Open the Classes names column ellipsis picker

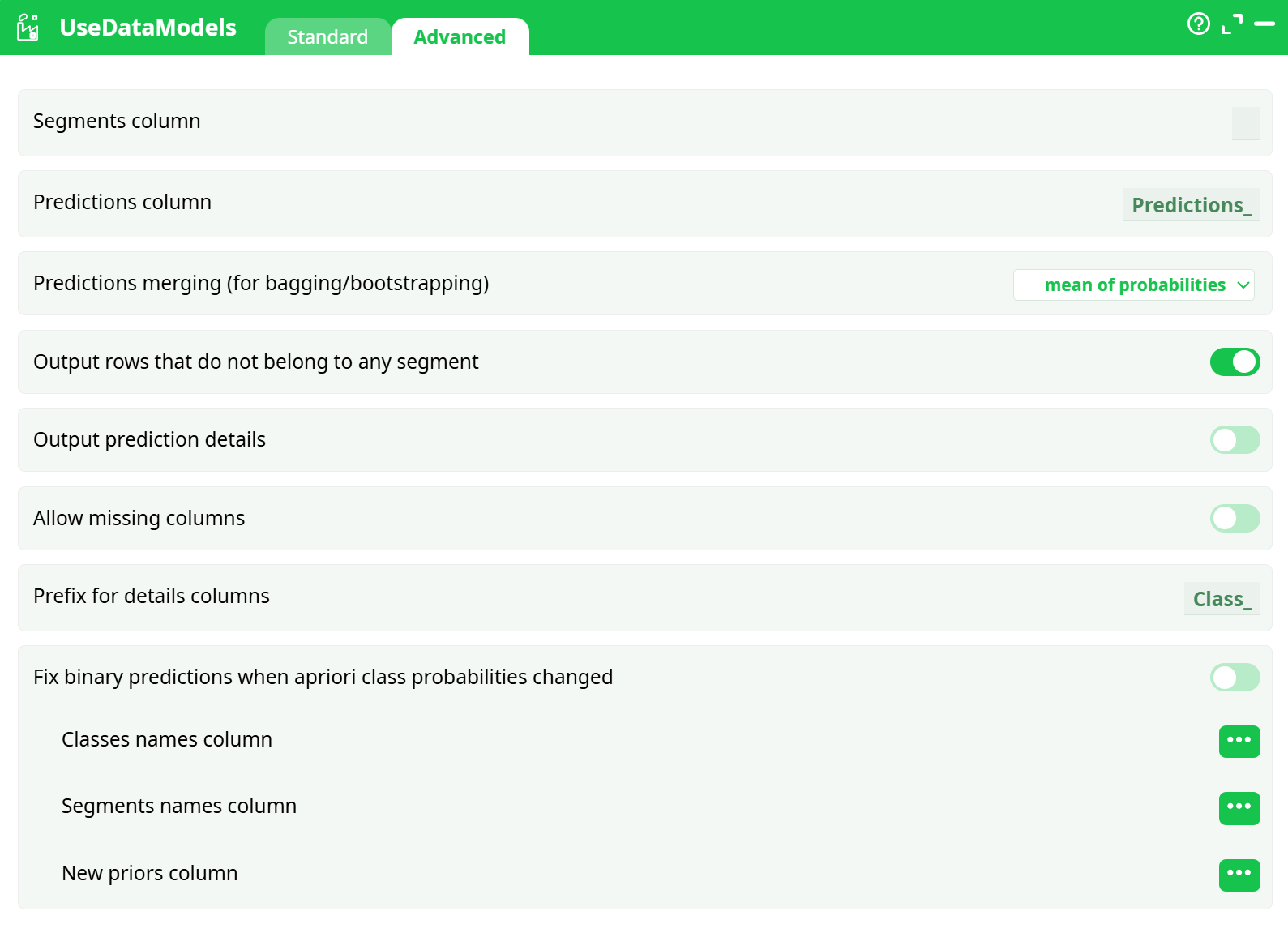tap(1239, 741)
